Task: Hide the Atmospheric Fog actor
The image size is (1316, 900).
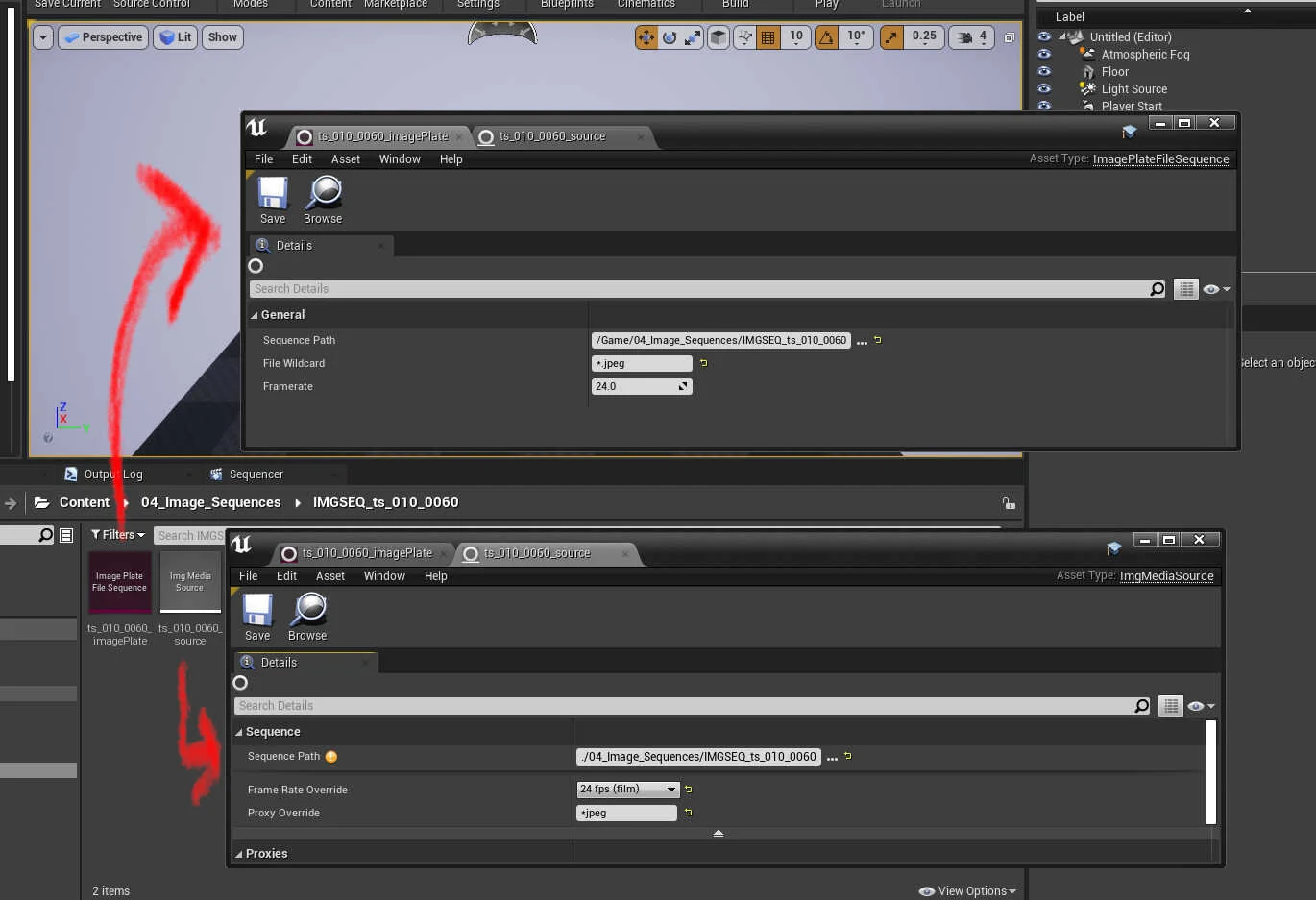Action: pyautogui.click(x=1045, y=54)
